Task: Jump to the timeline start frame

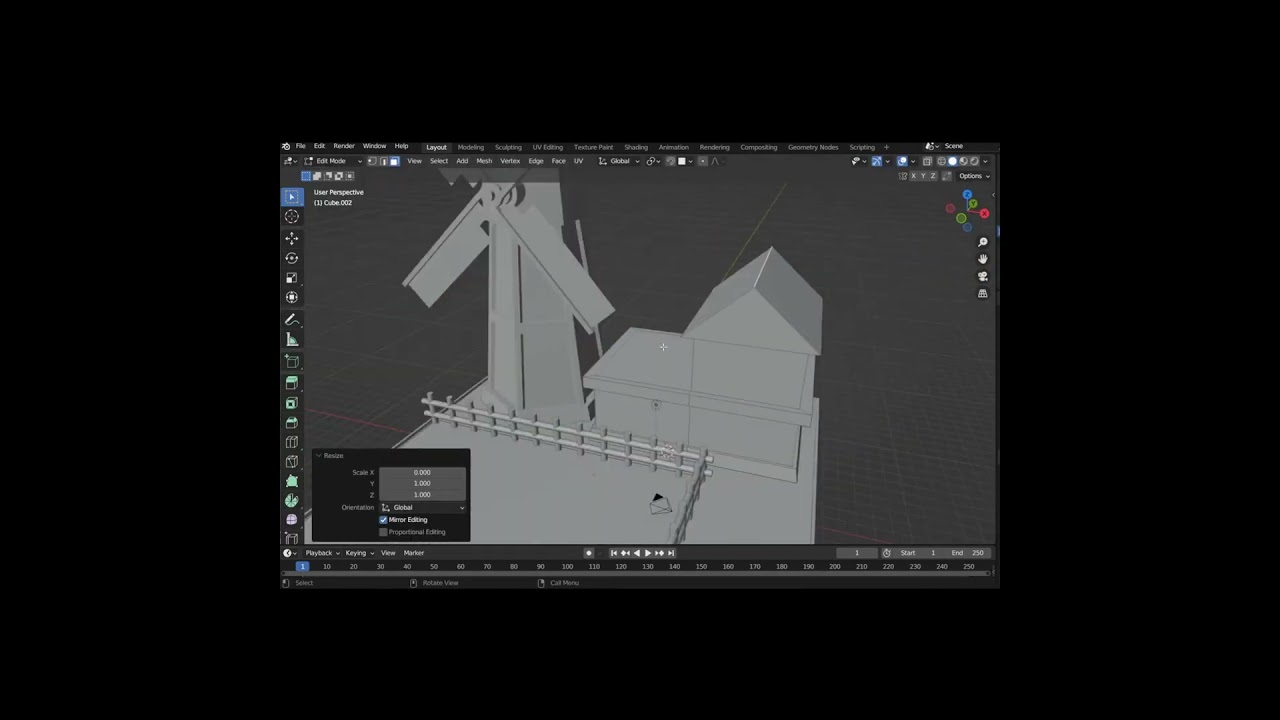Action: tap(614, 553)
